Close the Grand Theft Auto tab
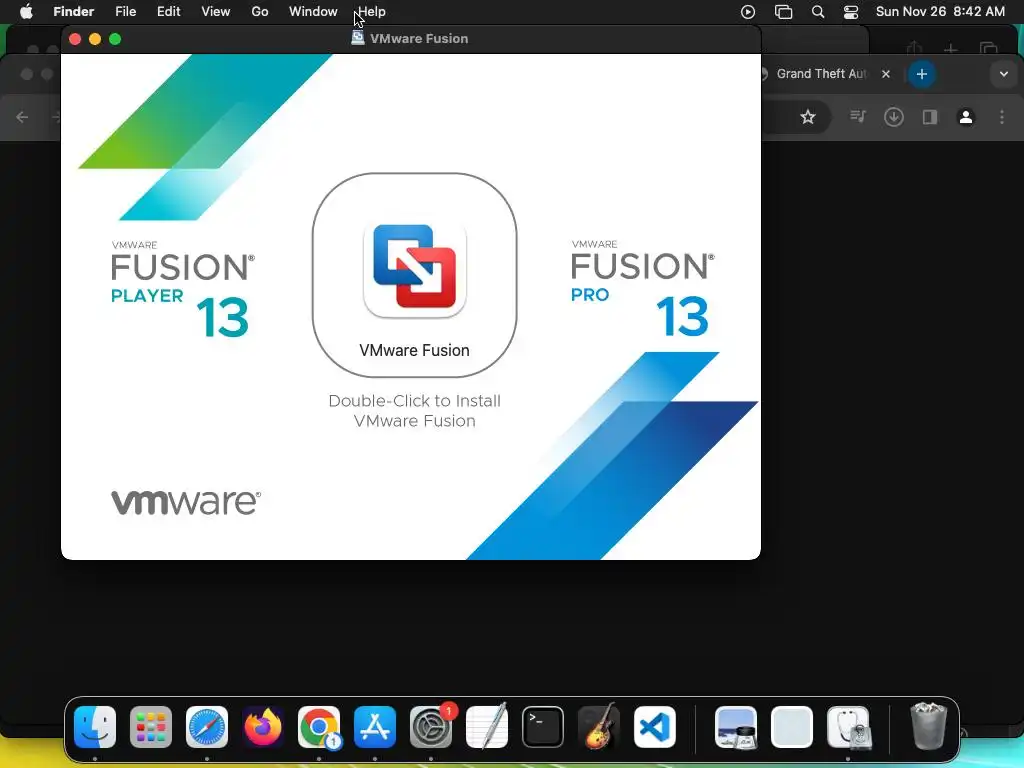Viewport: 1024px width, 768px height. (x=886, y=74)
